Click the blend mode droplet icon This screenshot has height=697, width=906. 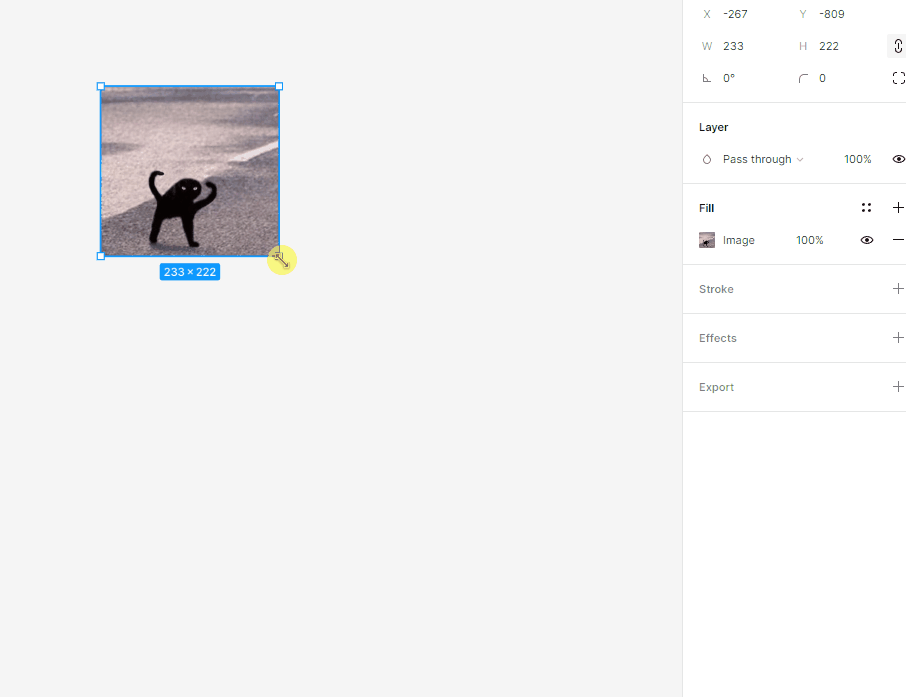click(706, 159)
